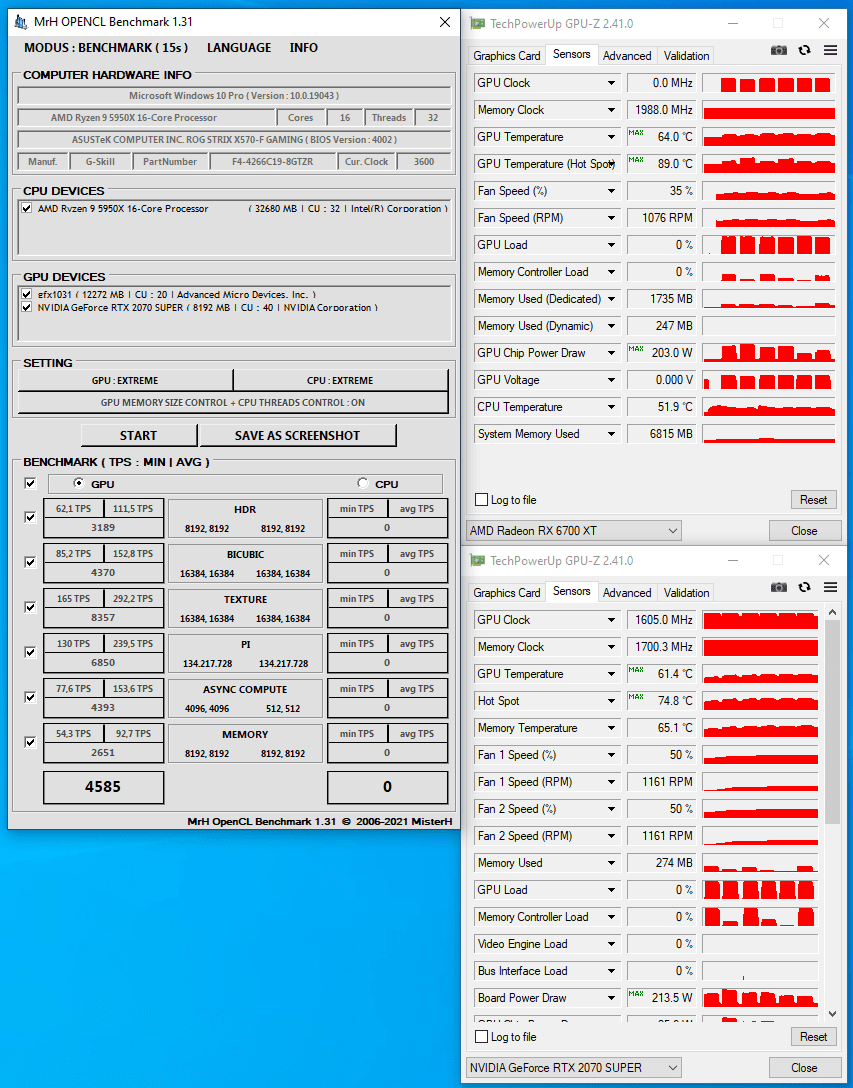Select the CPU radio button
Image resolution: width=853 pixels, height=1088 pixels.
coord(362,483)
